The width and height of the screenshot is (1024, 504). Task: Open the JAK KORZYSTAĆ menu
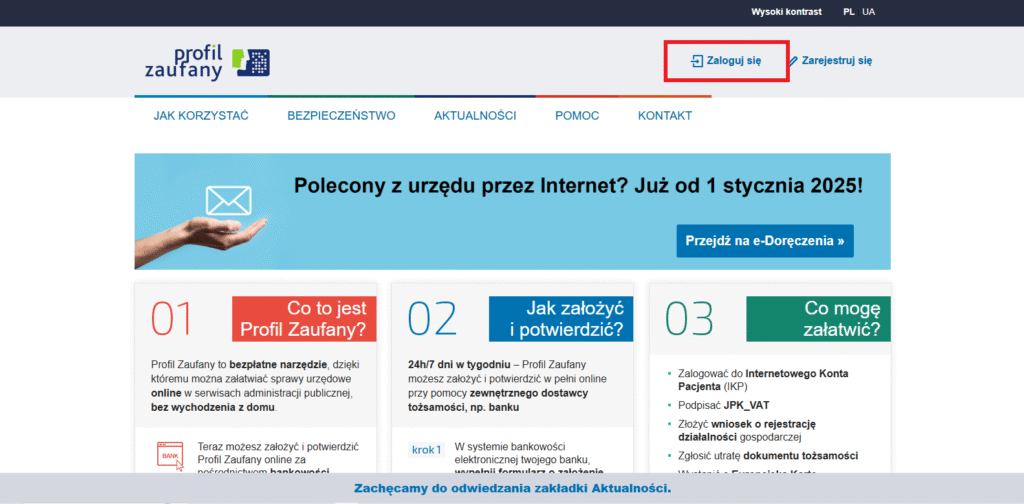pos(201,116)
